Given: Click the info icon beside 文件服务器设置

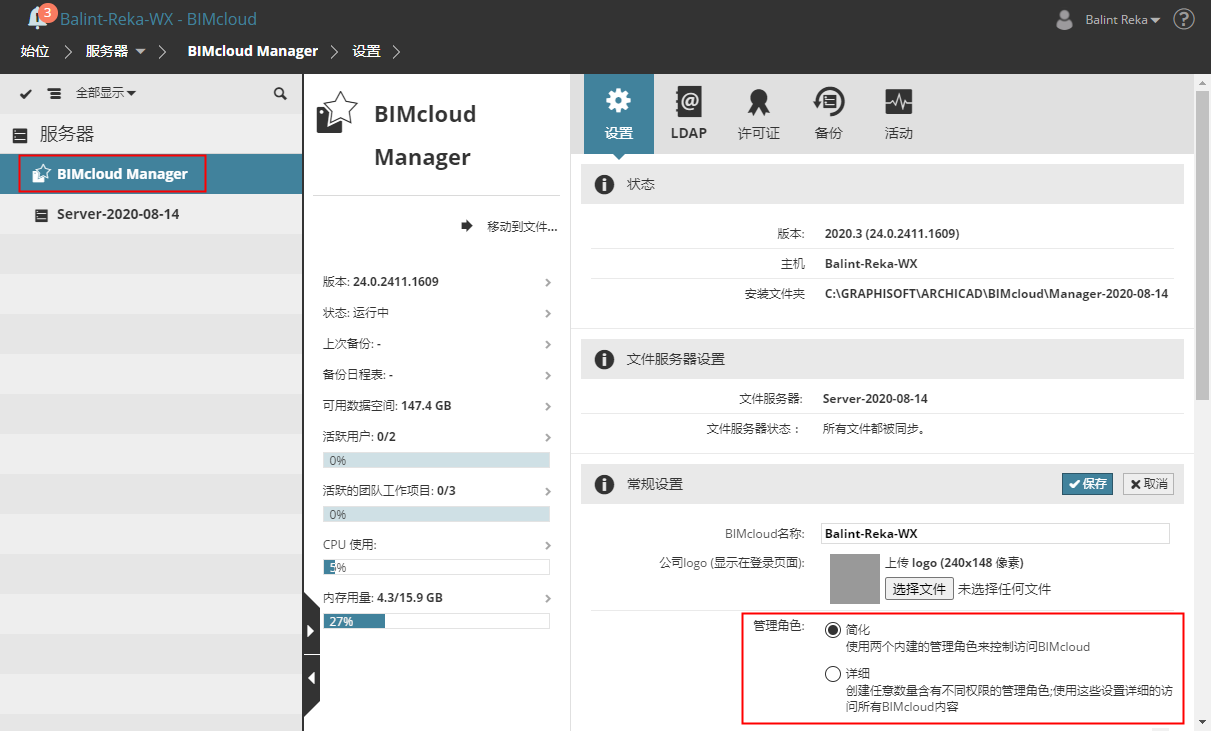Looking at the screenshot, I should 603,359.
